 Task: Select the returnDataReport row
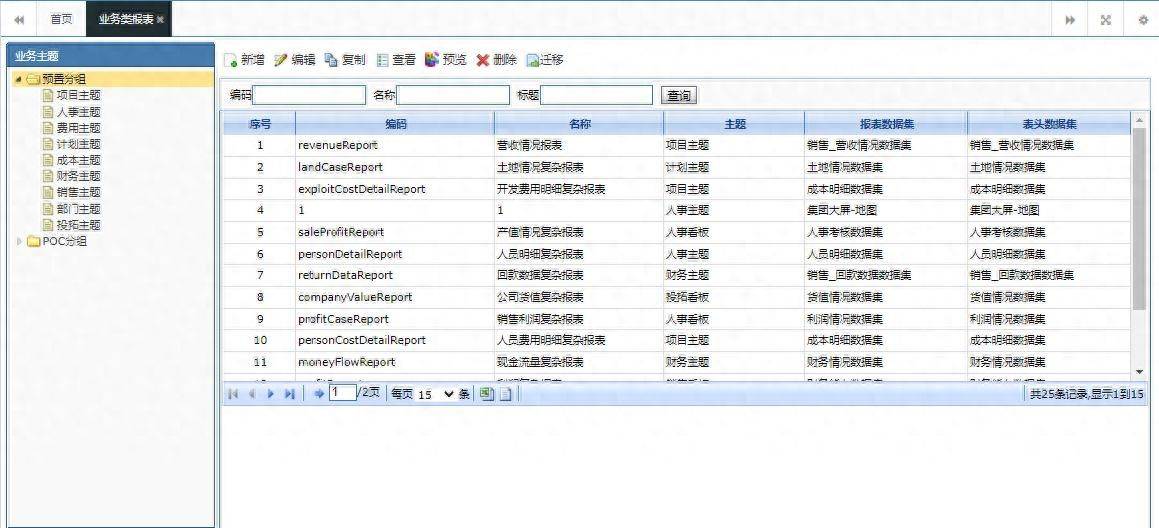pyautogui.click(x=676, y=275)
